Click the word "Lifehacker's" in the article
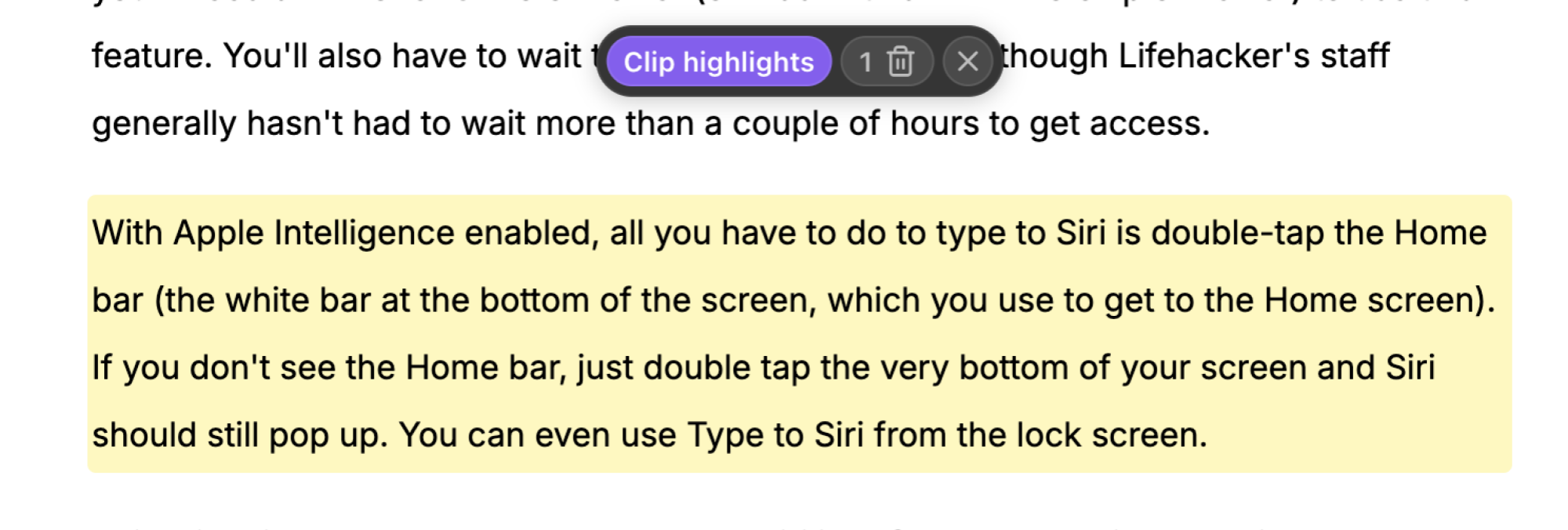 [x=1214, y=56]
